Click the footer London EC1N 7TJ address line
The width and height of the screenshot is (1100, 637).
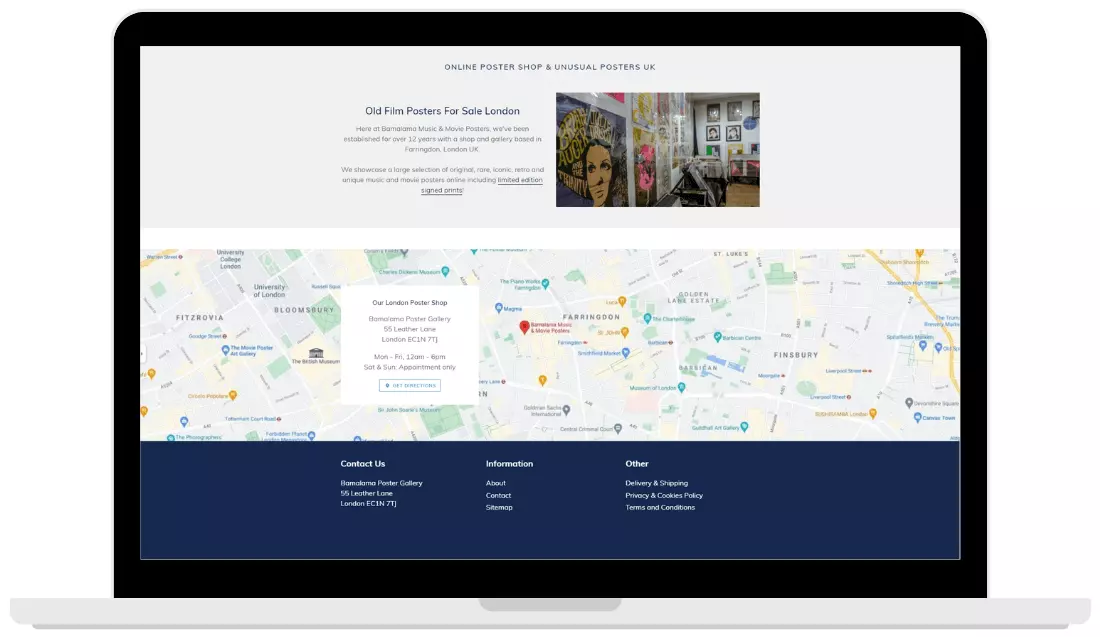(x=368, y=504)
